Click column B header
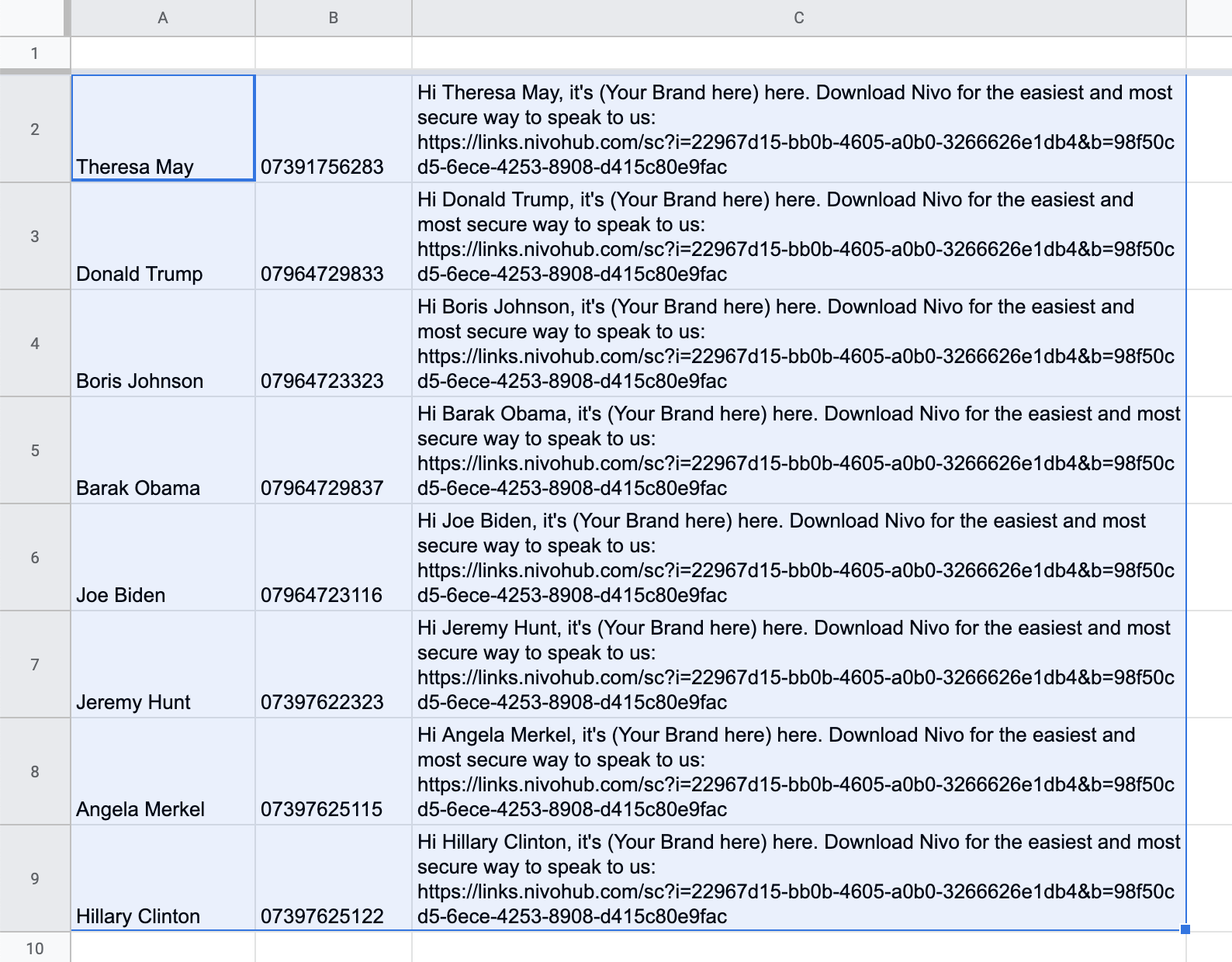1232x962 pixels. pyautogui.click(x=333, y=18)
